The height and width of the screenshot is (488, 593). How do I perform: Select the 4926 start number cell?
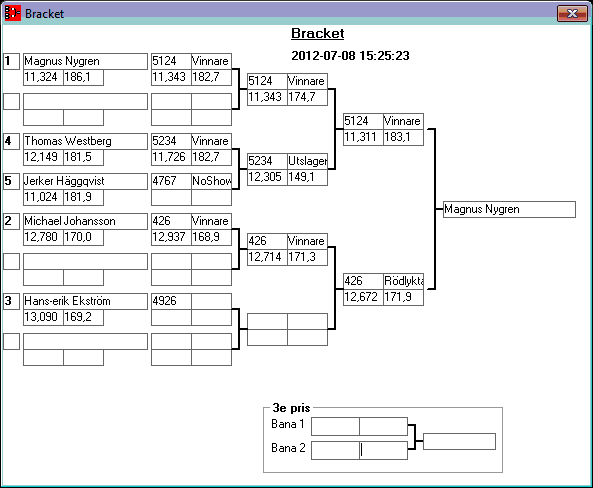171,301
